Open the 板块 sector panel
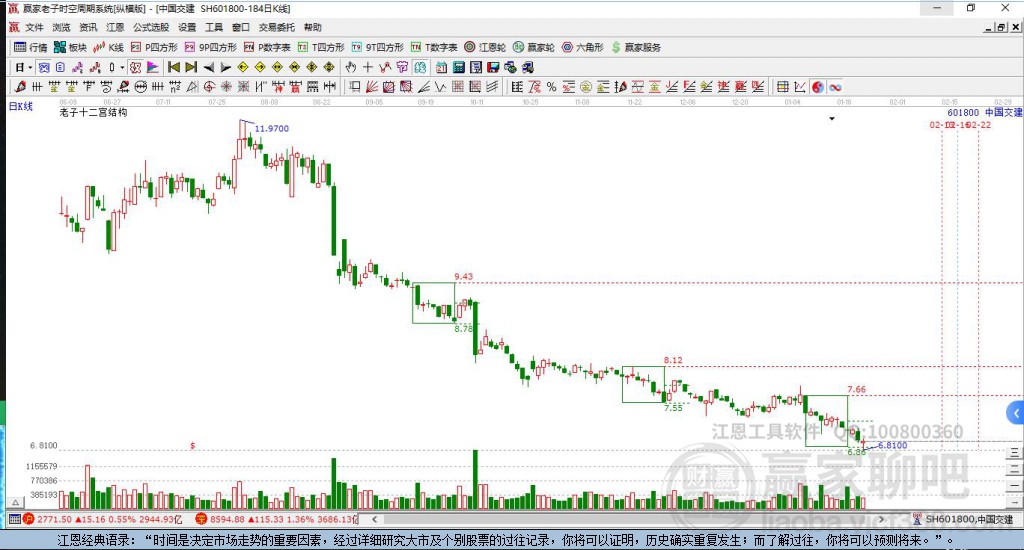Screen dimensions: 1024x550 click(70, 47)
